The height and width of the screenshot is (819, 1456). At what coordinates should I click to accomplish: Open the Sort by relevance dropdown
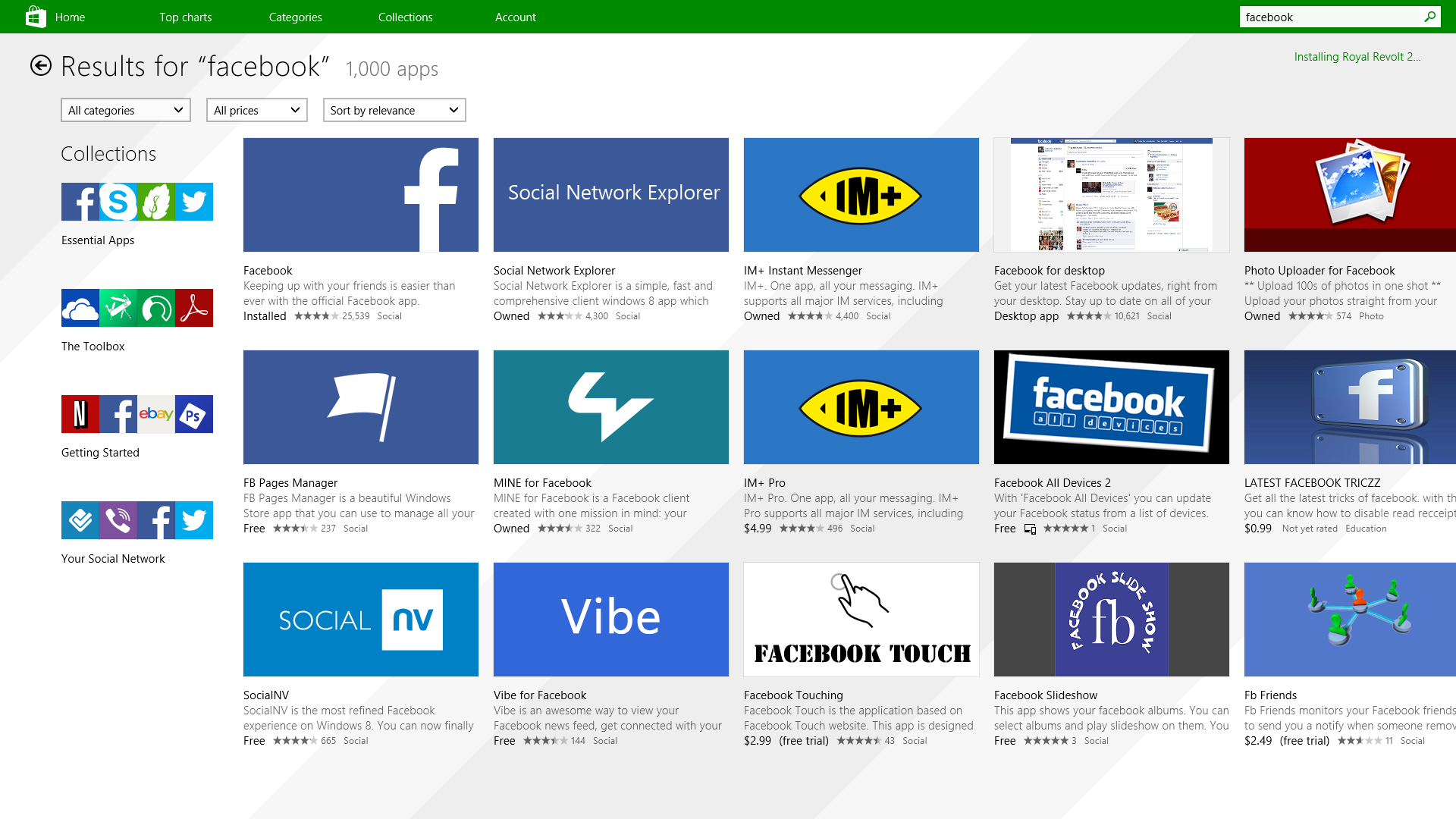click(x=394, y=110)
